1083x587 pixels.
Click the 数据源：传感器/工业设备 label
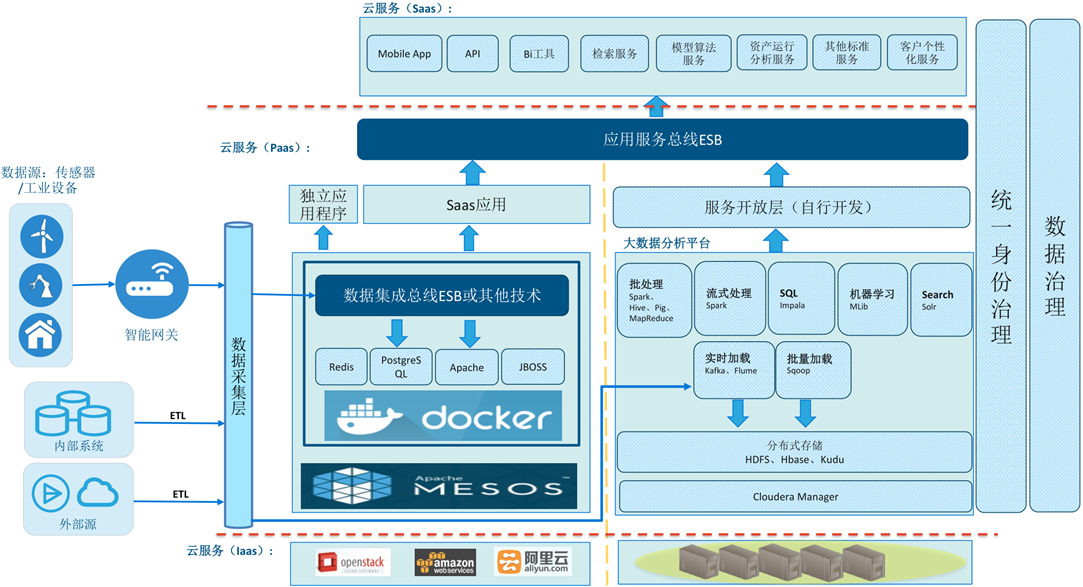48,180
